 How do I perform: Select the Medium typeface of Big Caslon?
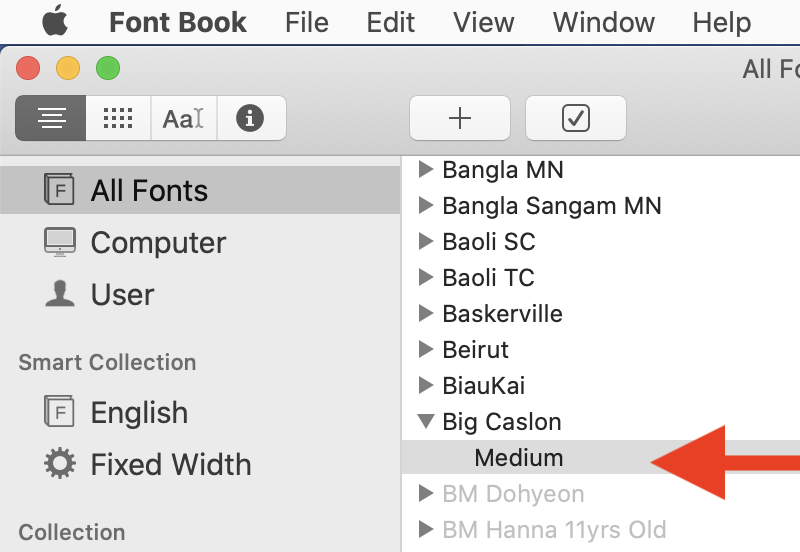coord(519,457)
